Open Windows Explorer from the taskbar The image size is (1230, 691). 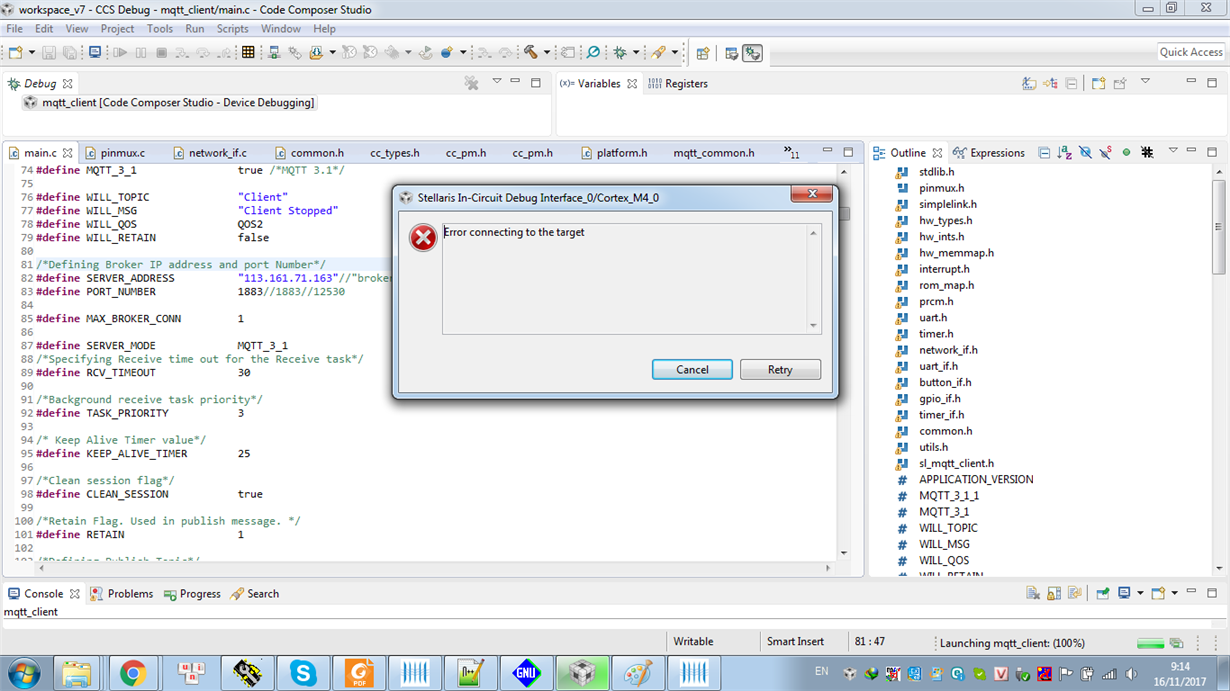click(76, 674)
